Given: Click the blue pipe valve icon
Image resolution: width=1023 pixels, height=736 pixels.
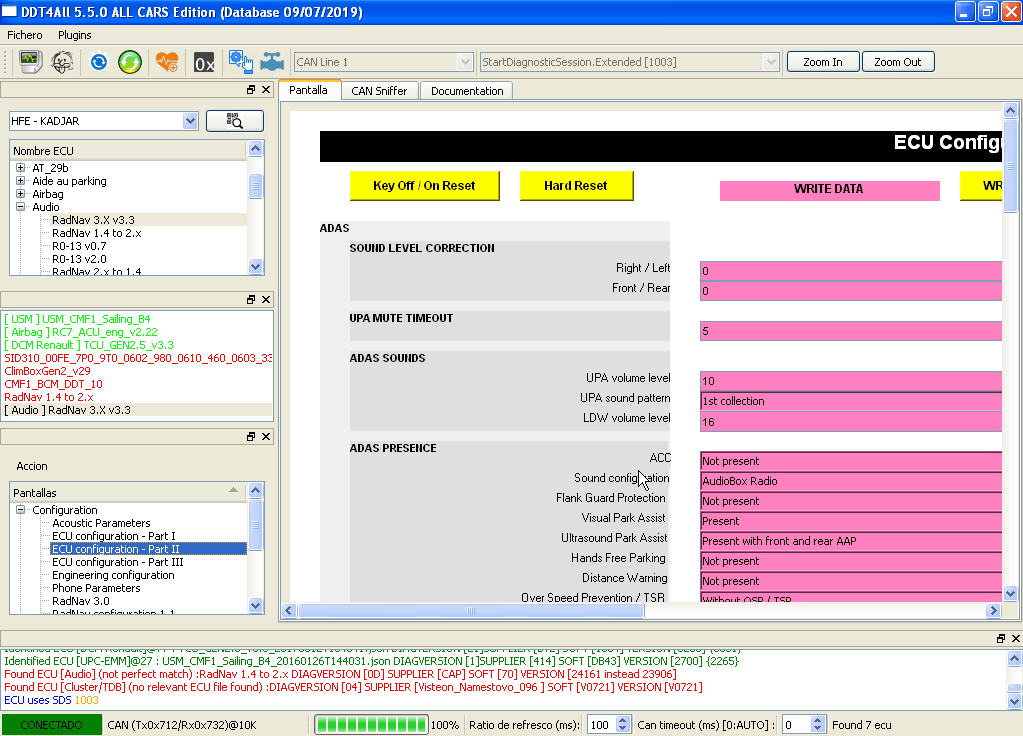Looking at the screenshot, I should 272,62.
